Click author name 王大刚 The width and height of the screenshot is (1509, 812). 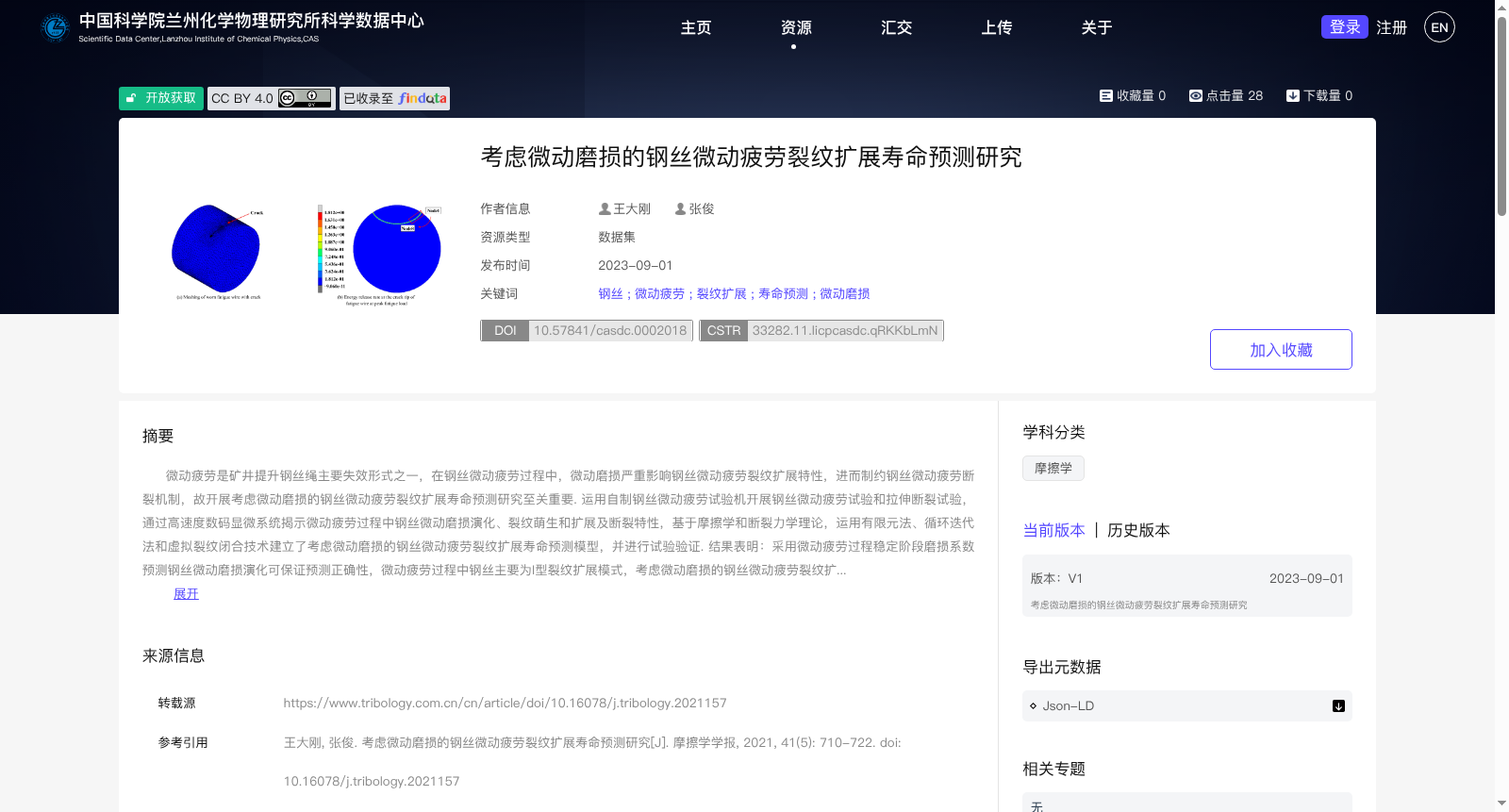coord(632,209)
